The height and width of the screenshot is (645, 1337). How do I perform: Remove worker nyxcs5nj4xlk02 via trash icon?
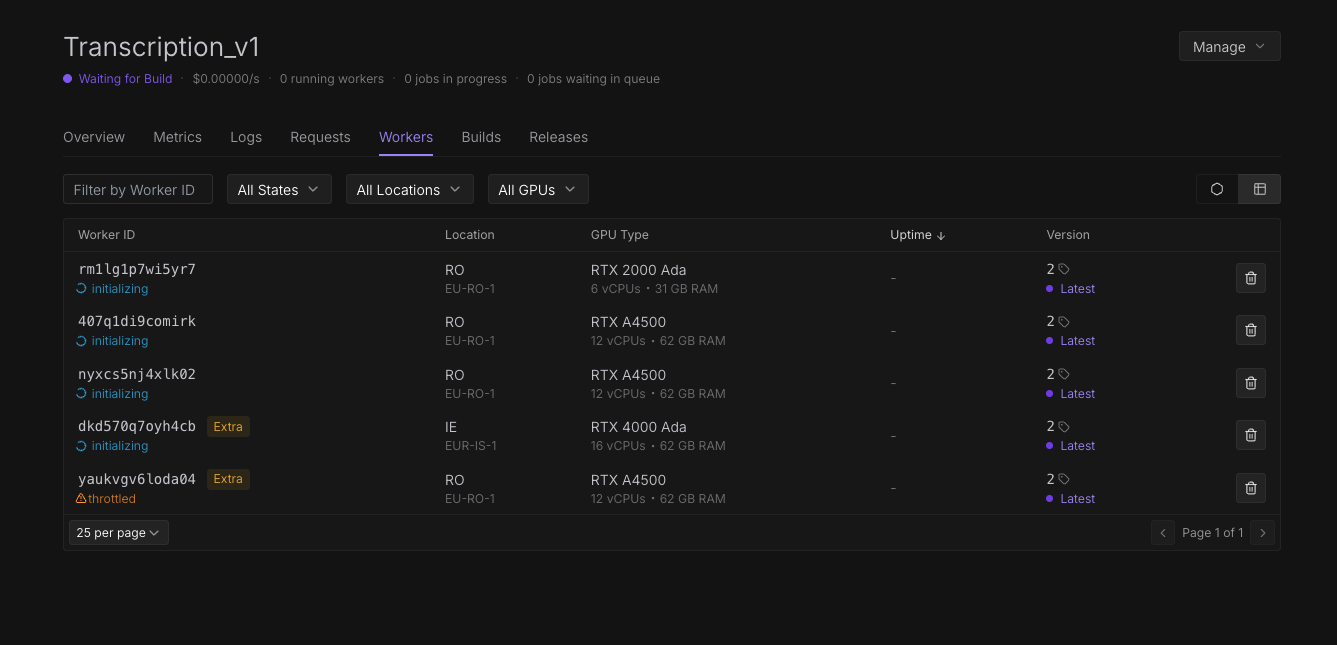[1250, 383]
